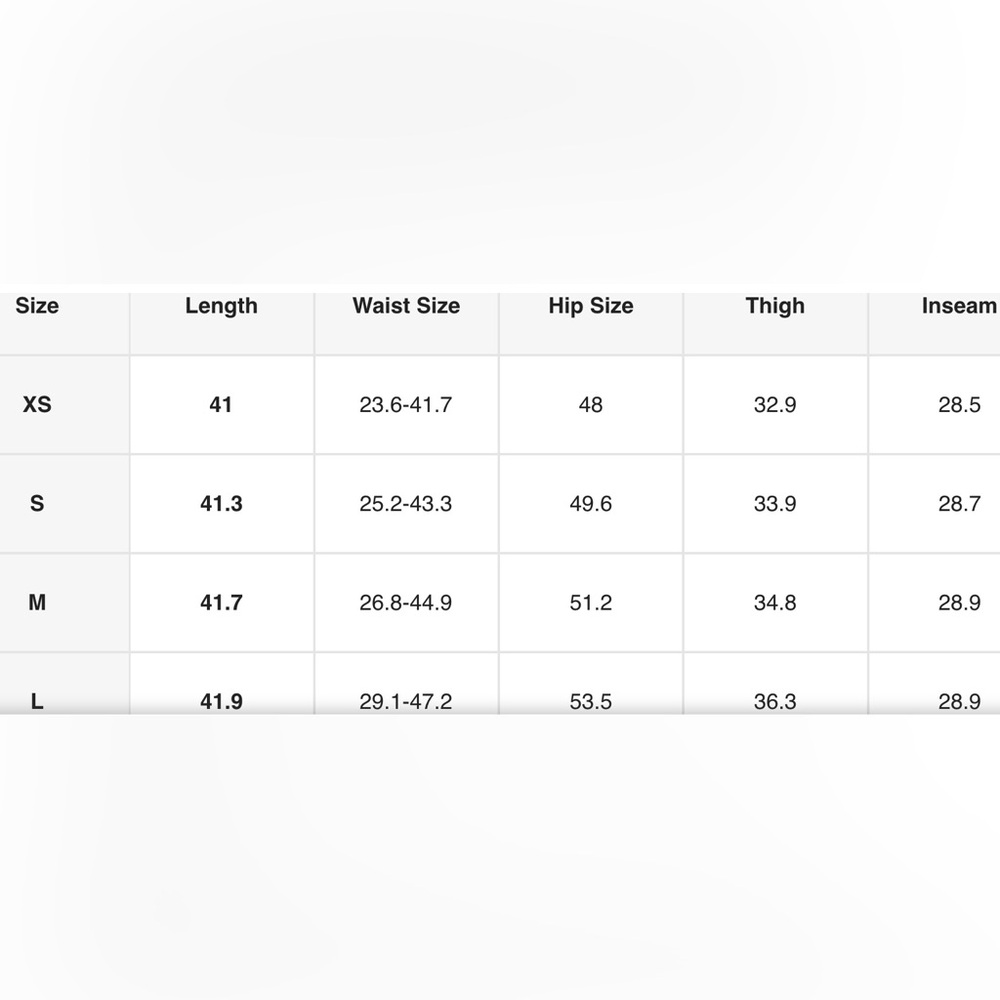This screenshot has width=1000, height=1000.
Task: Select the thigh value 34.8
Action: tap(775, 603)
